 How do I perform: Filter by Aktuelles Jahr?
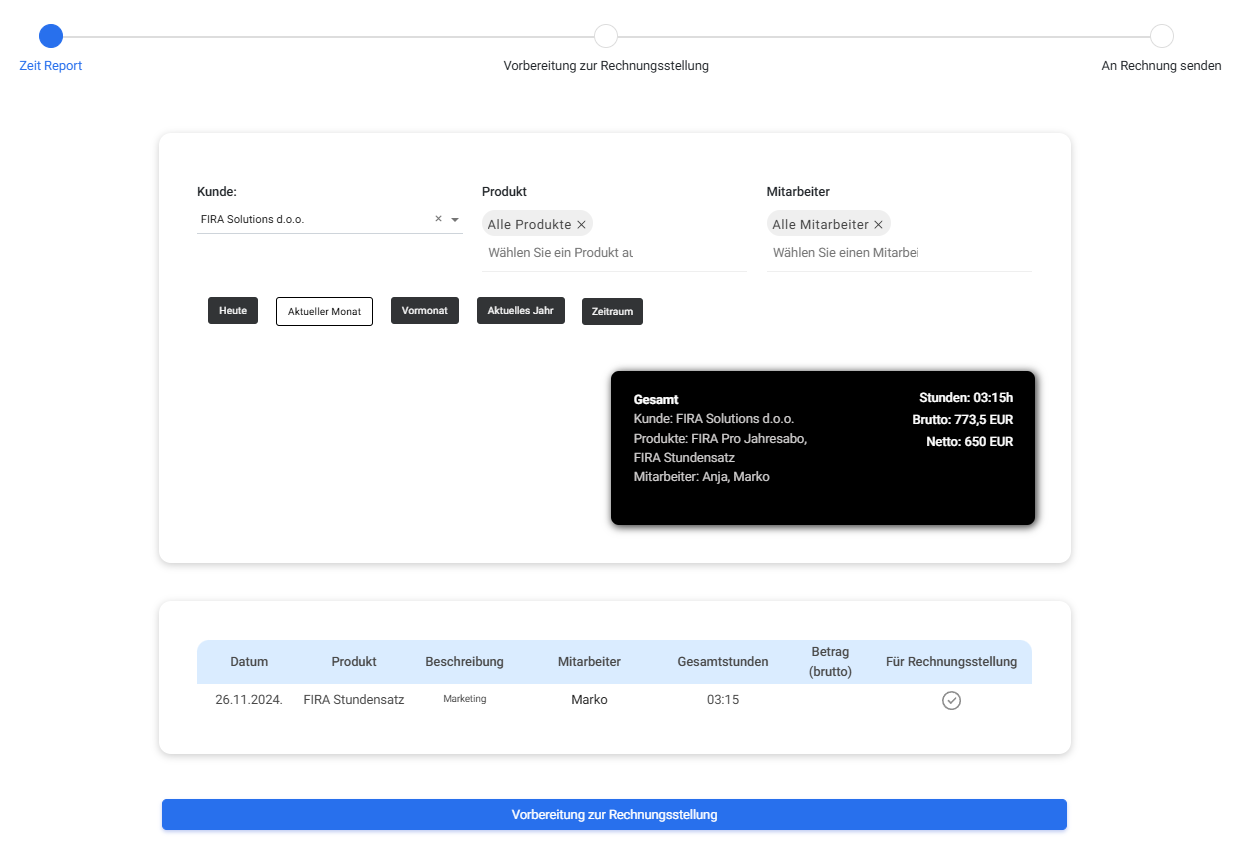coord(521,310)
